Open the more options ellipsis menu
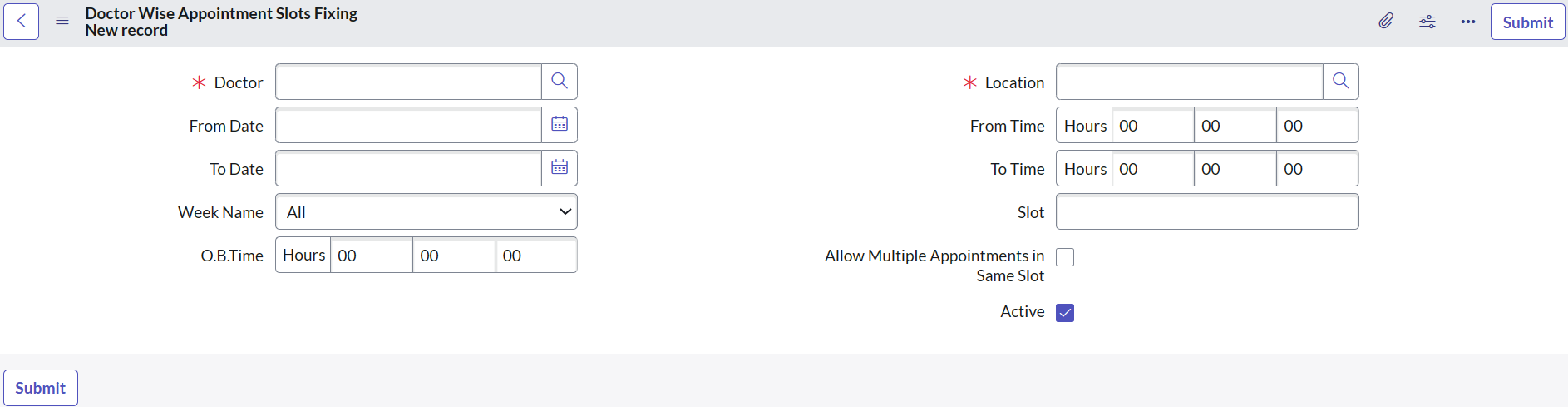 coord(1468,22)
